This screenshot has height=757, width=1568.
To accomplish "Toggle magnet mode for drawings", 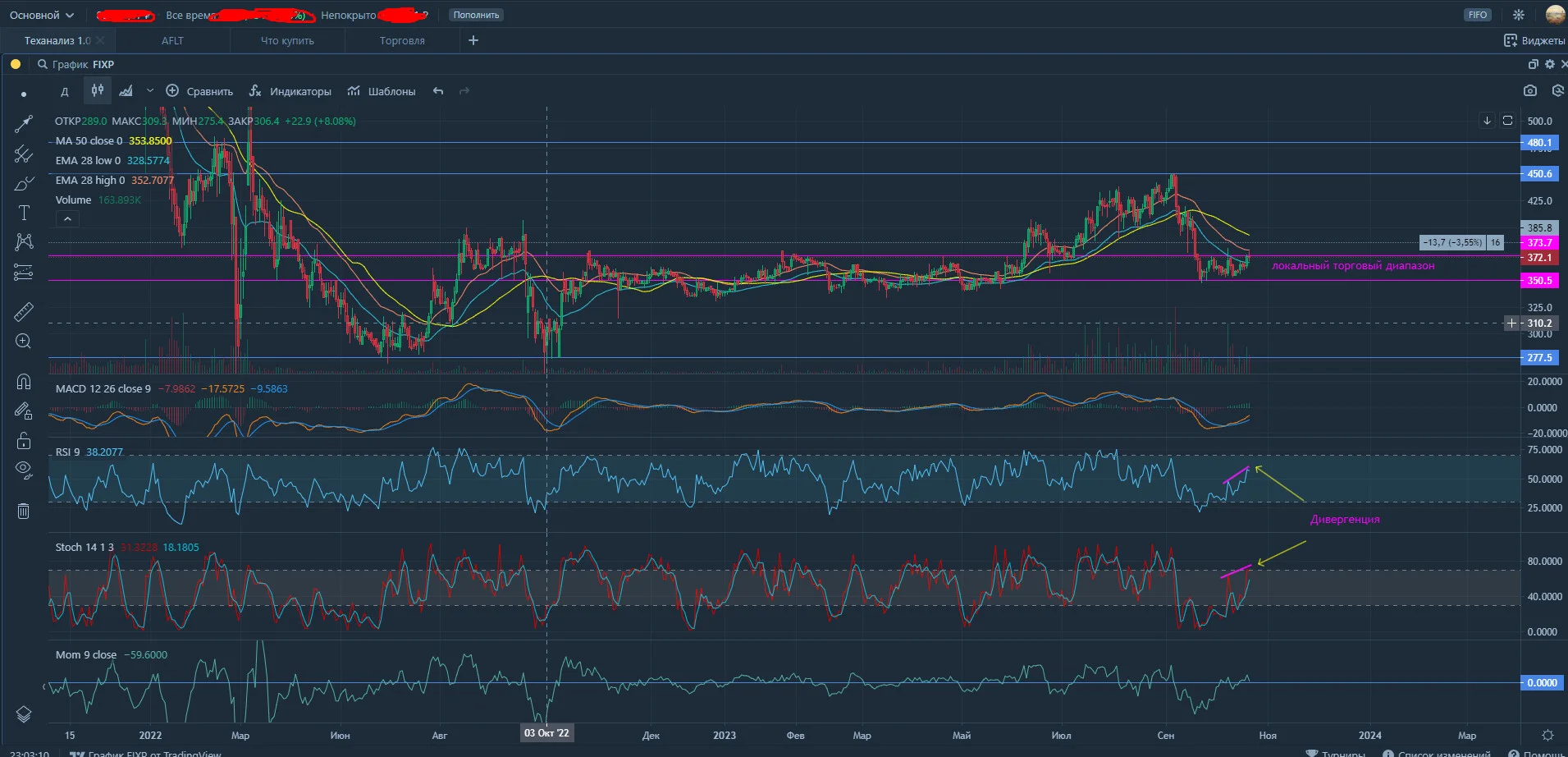I will 24,382.
